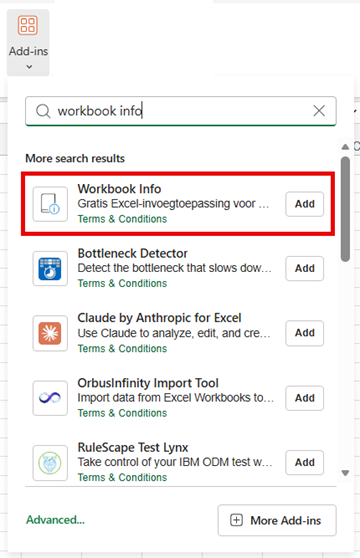Click the results list scroll up arrow
This screenshot has height=558, width=360.
coord(345,147)
